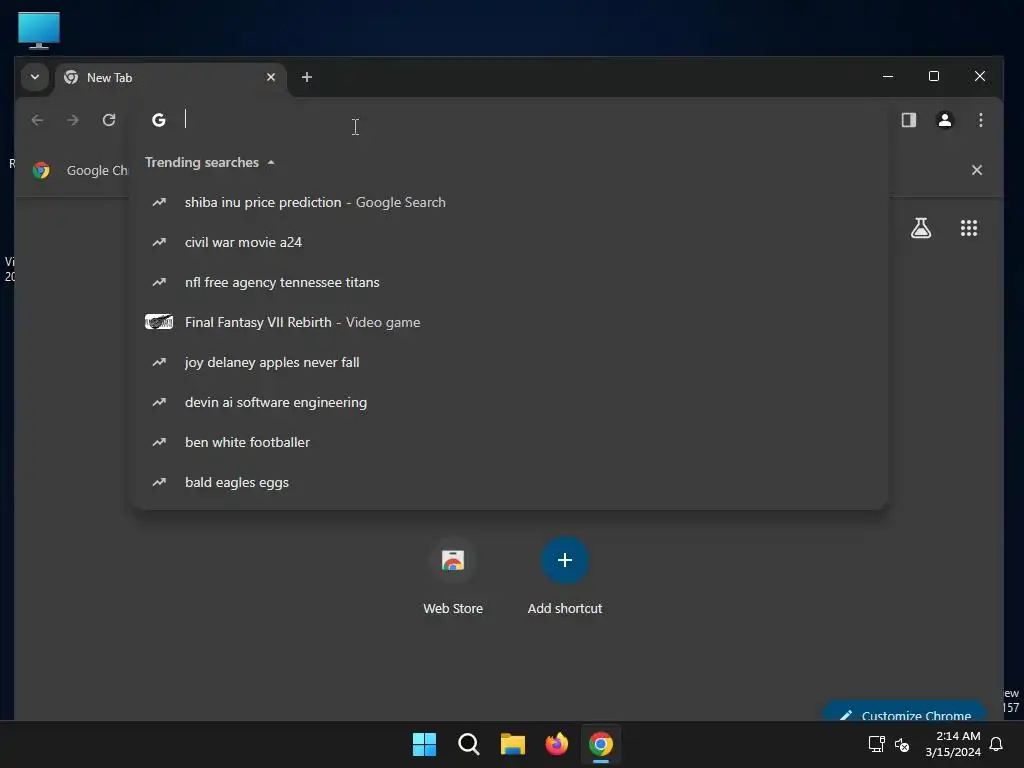Select suggestion joy delaney apples never fall
The height and width of the screenshot is (768, 1024).
coord(509,362)
